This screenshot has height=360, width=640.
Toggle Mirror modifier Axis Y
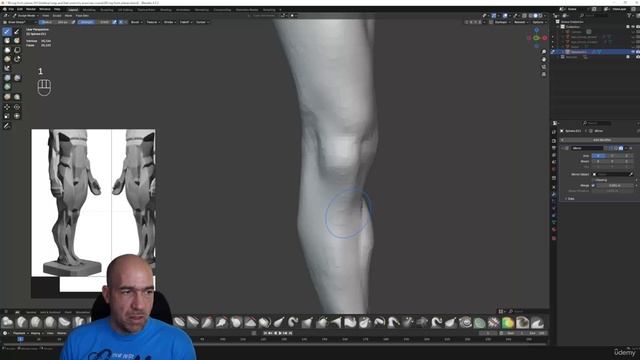click(x=612, y=156)
